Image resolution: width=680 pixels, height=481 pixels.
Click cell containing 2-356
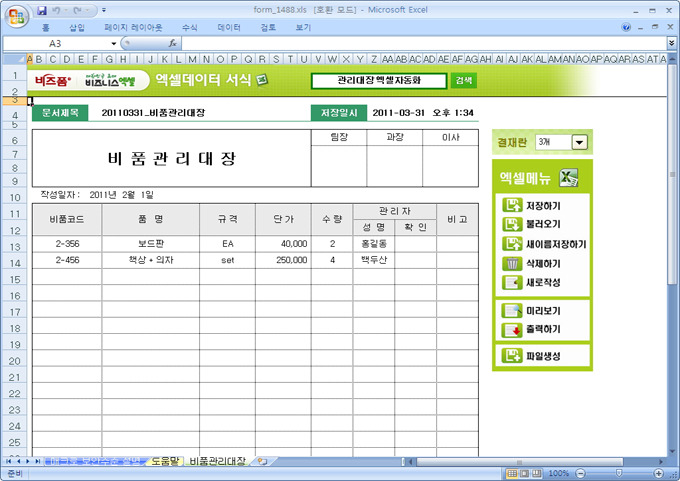click(67, 244)
